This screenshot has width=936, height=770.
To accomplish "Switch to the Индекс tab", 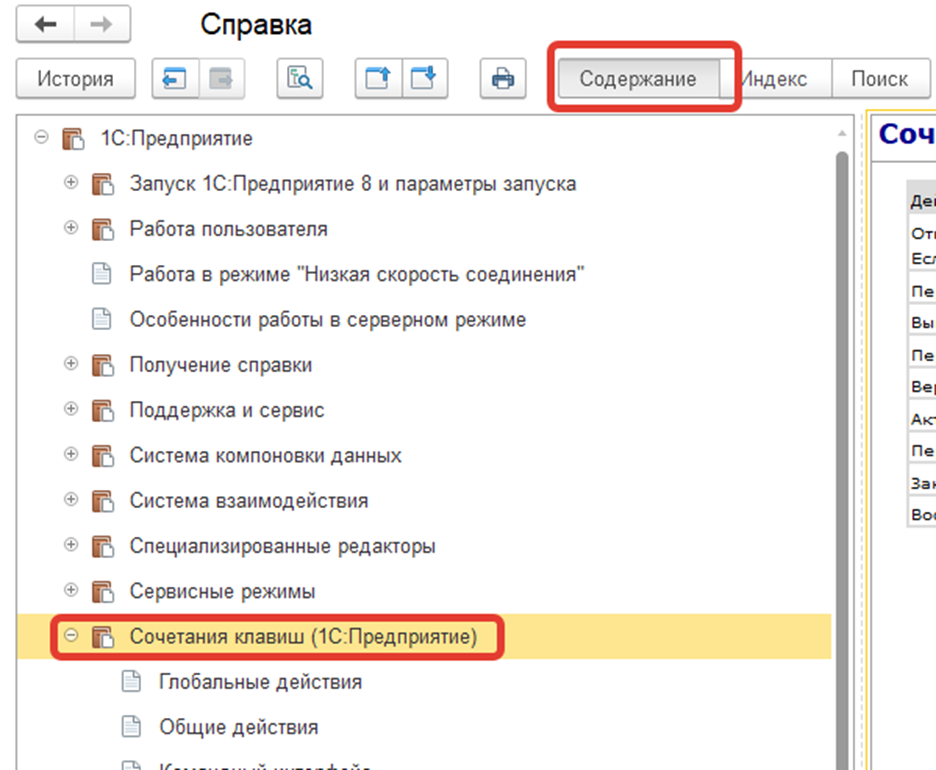I will click(775, 78).
